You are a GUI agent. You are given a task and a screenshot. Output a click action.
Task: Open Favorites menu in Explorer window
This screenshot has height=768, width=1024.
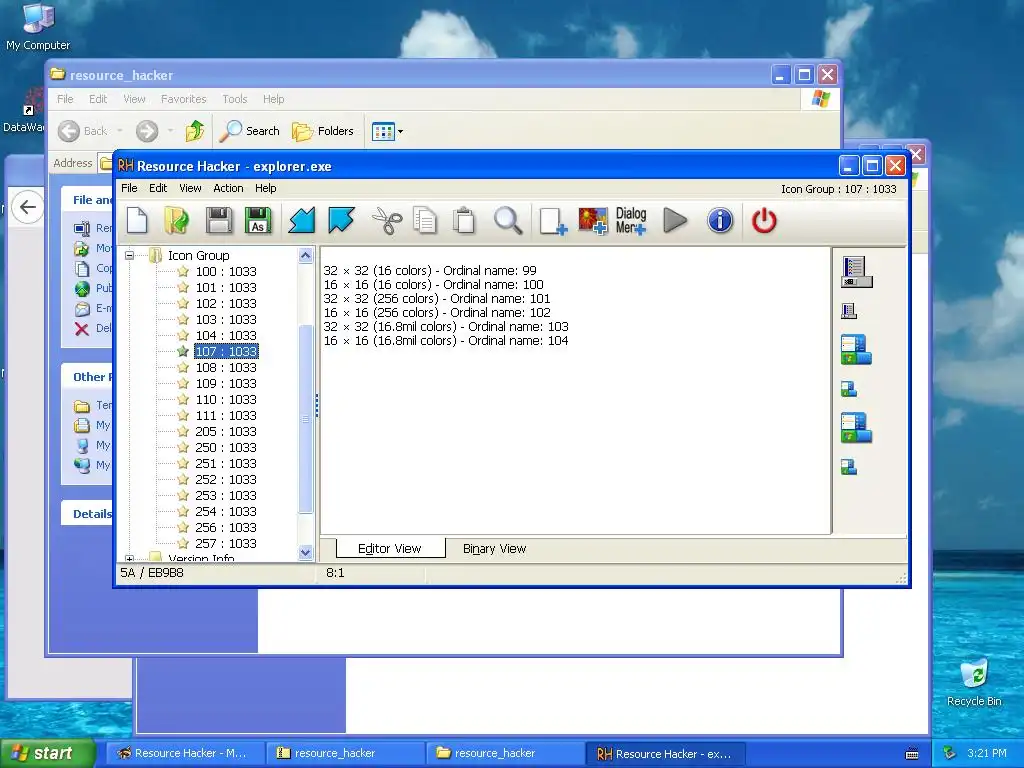coord(184,99)
